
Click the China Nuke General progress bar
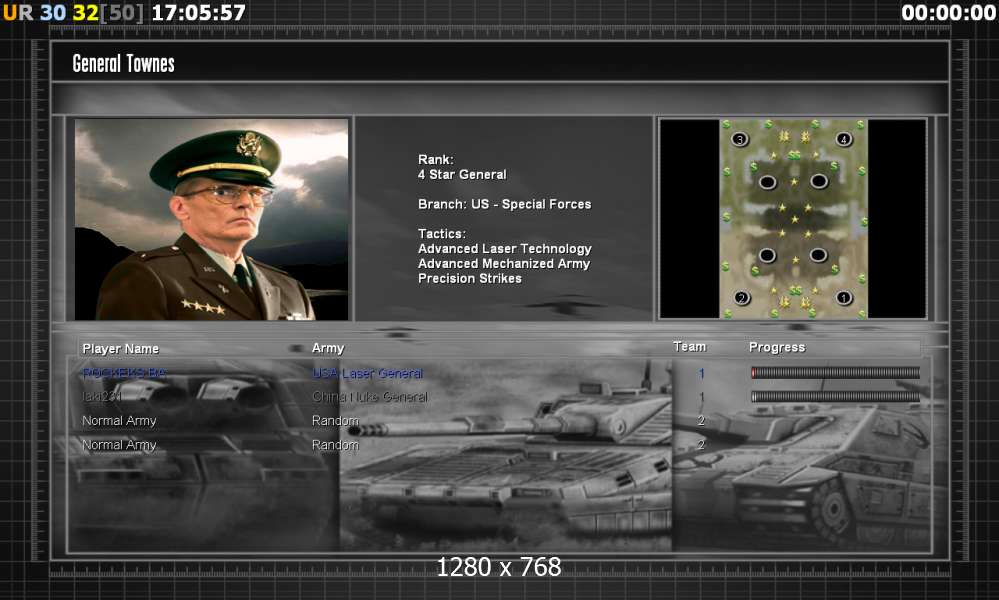click(835, 396)
